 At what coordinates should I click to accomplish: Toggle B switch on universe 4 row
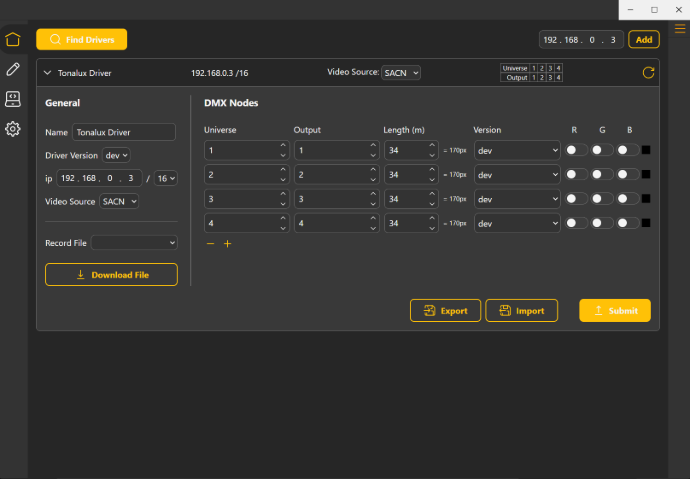pos(627,223)
